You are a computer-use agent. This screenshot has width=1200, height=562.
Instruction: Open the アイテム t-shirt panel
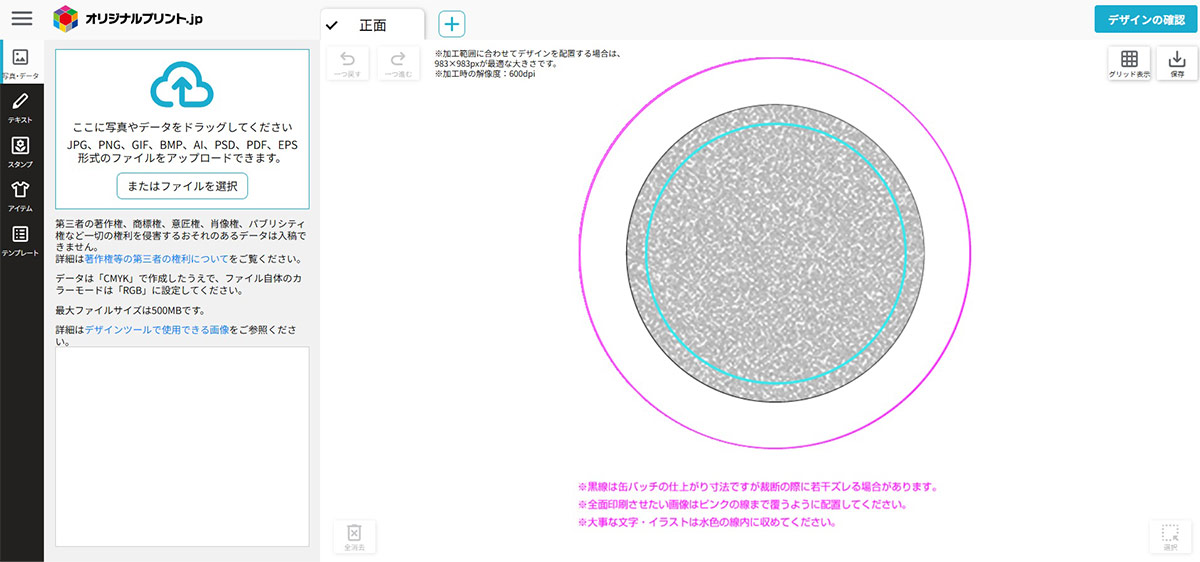21,195
